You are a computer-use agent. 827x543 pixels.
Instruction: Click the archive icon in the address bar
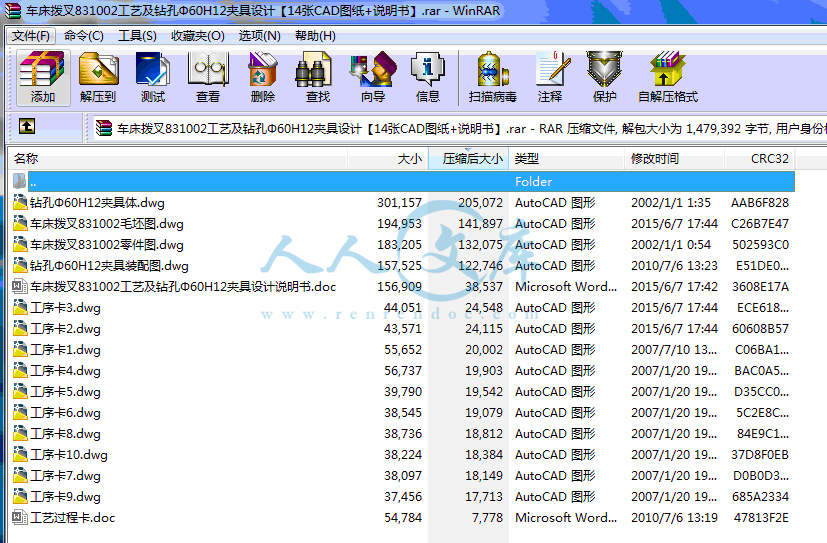(x=104, y=128)
